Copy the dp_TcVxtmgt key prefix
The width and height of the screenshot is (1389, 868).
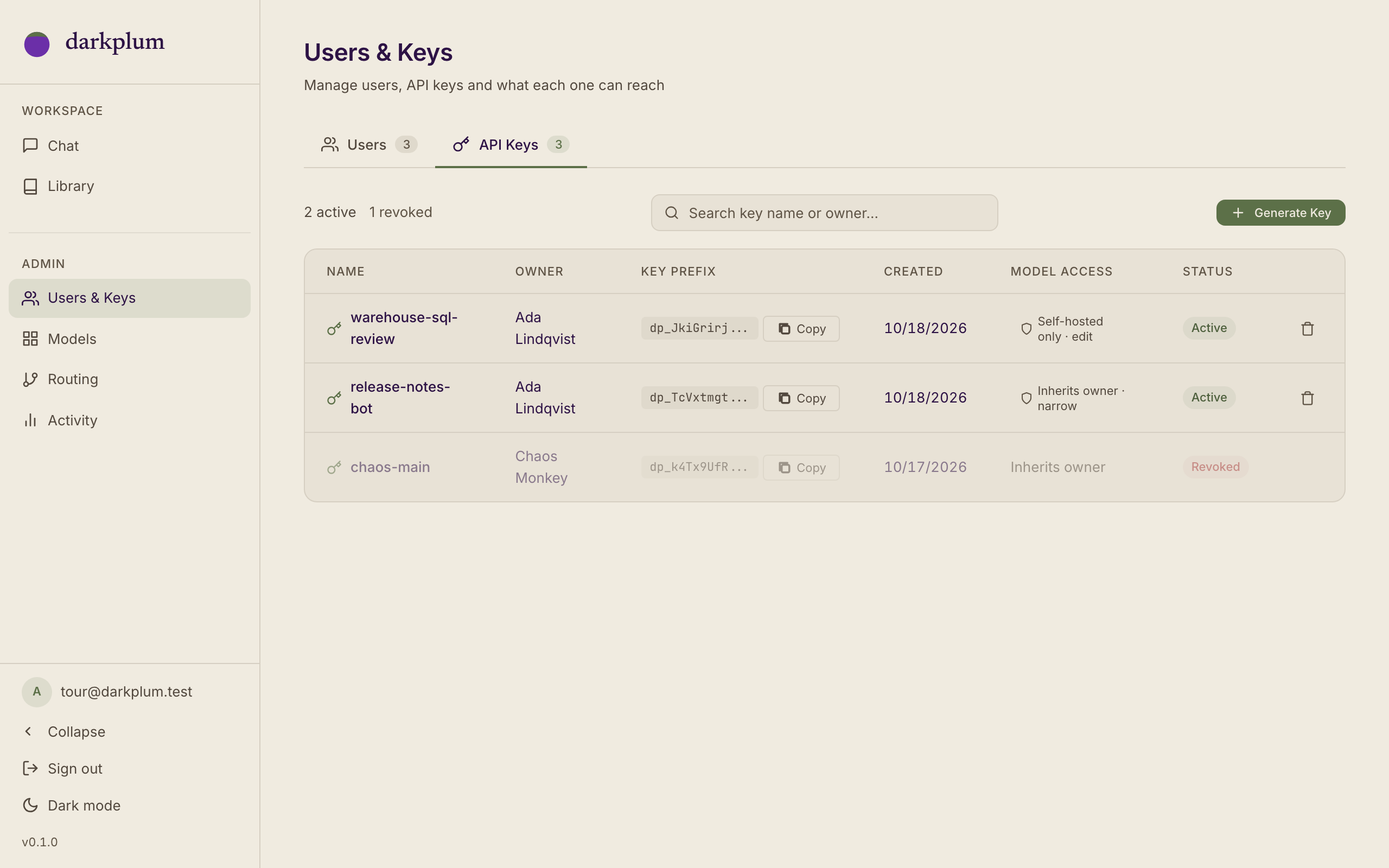(801, 398)
